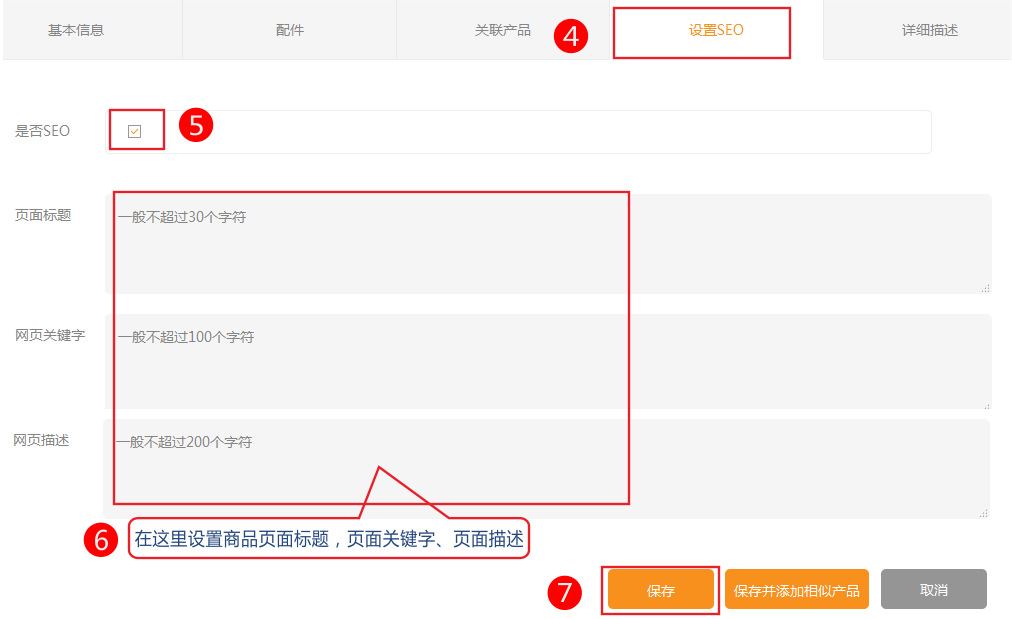Click the red step 6 marker
Screen dimensions: 1012x619
[x=101, y=539]
